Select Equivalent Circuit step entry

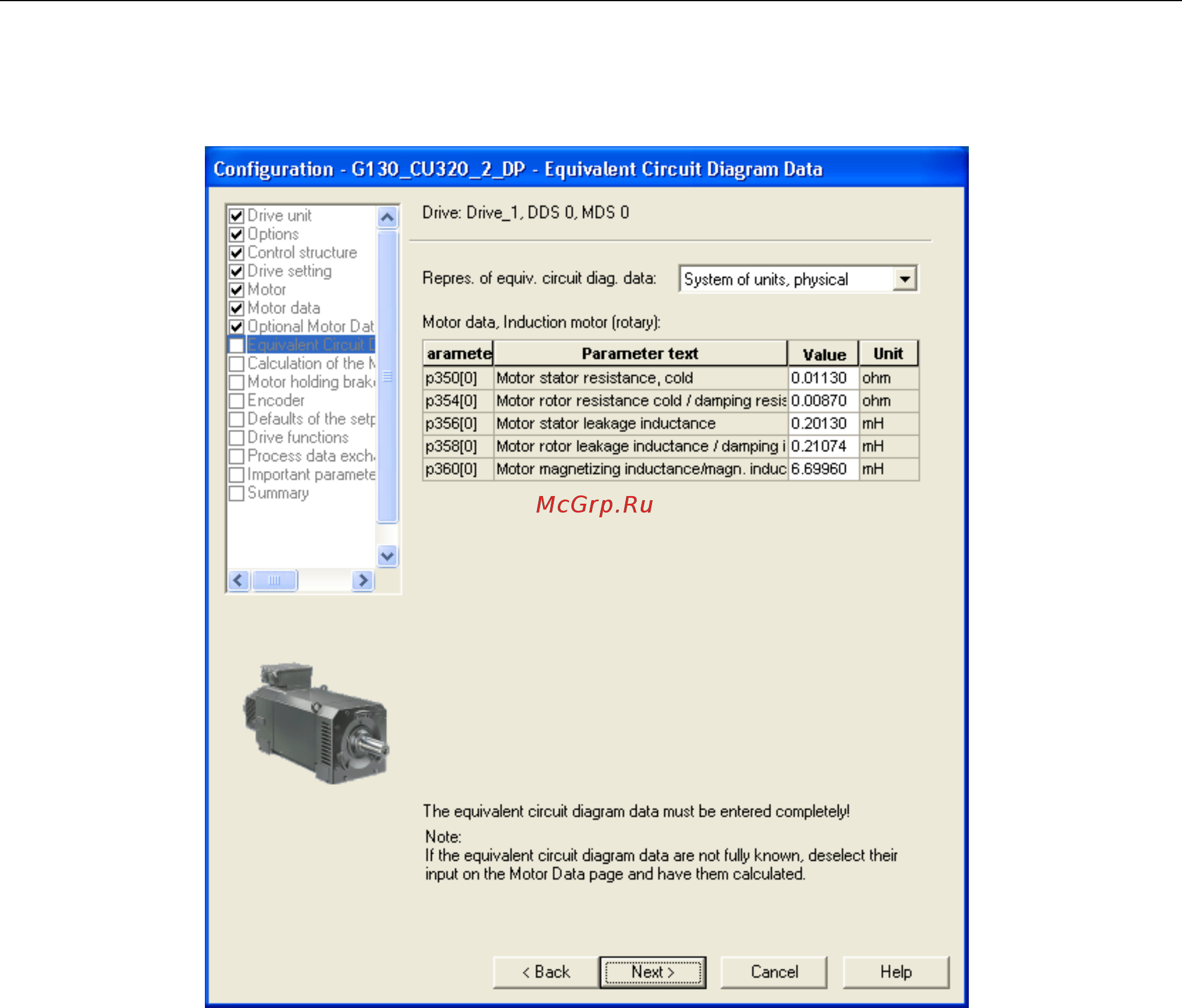pyautogui.click(x=311, y=345)
